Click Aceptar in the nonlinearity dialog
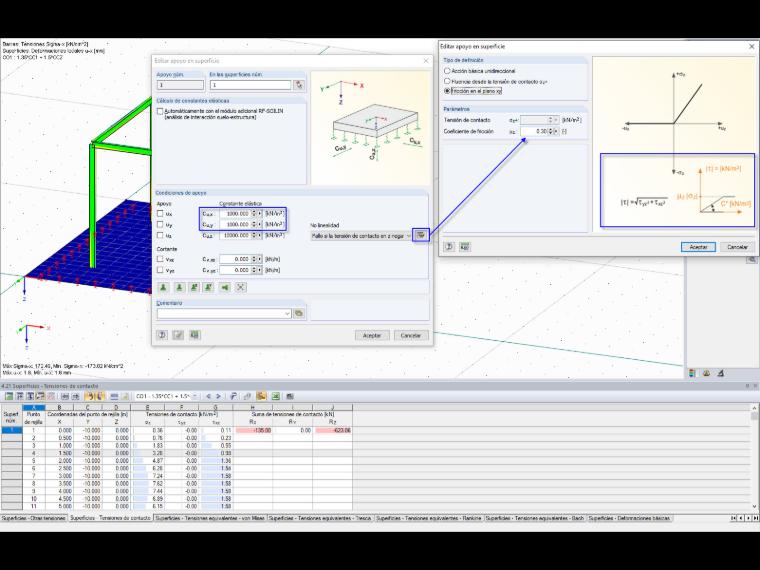 (698, 247)
